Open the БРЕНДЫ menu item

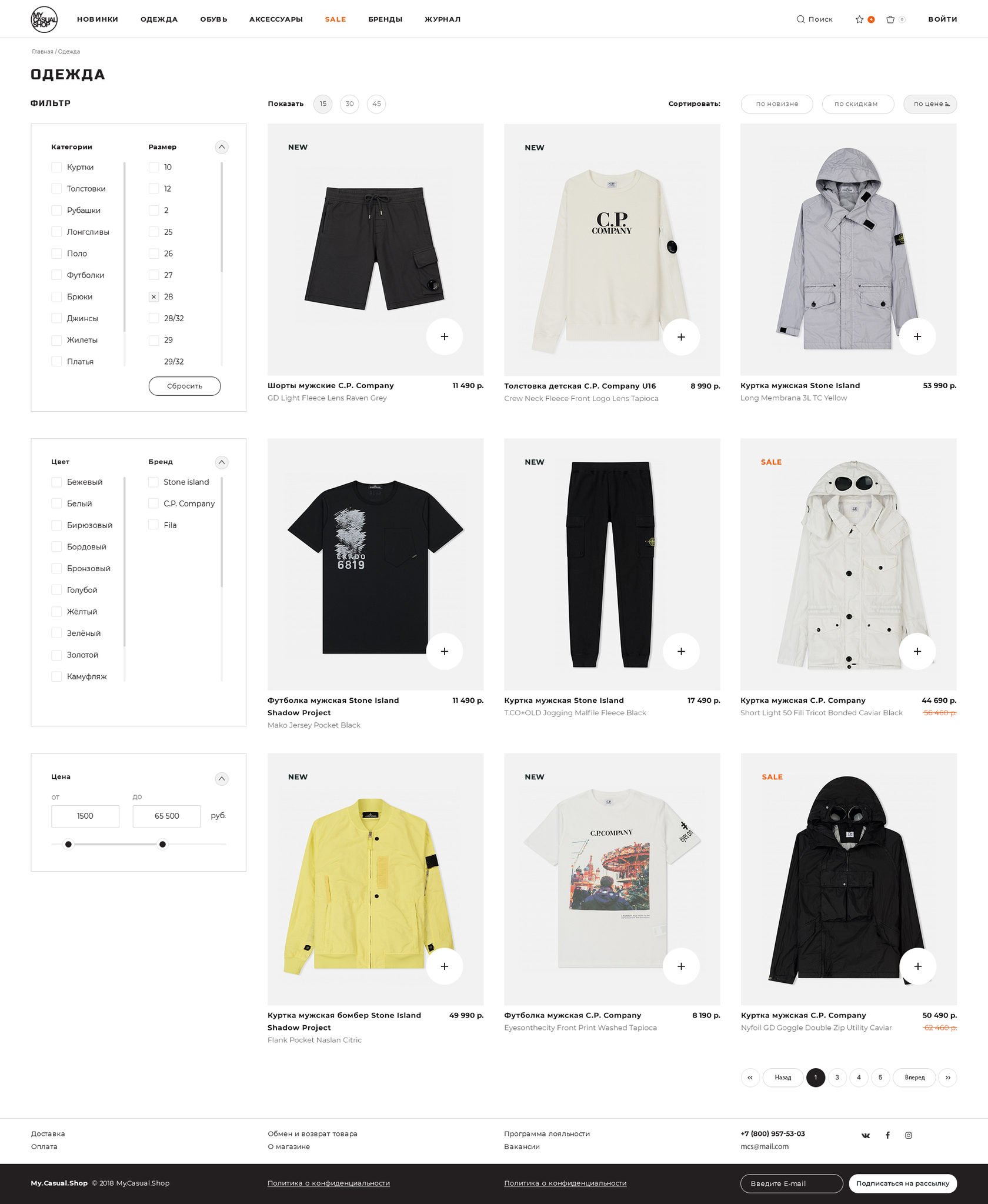pyautogui.click(x=385, y=19)
